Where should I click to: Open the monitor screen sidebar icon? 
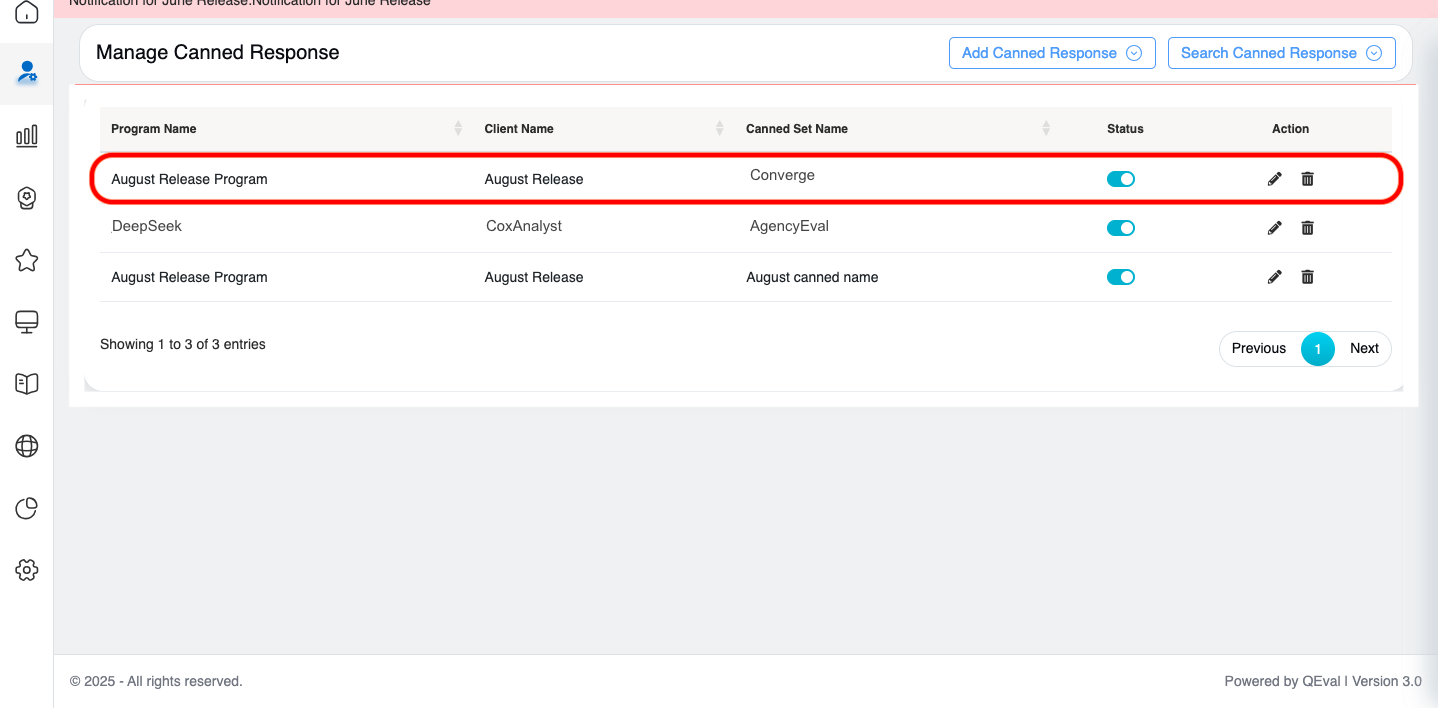click(27, 322)
